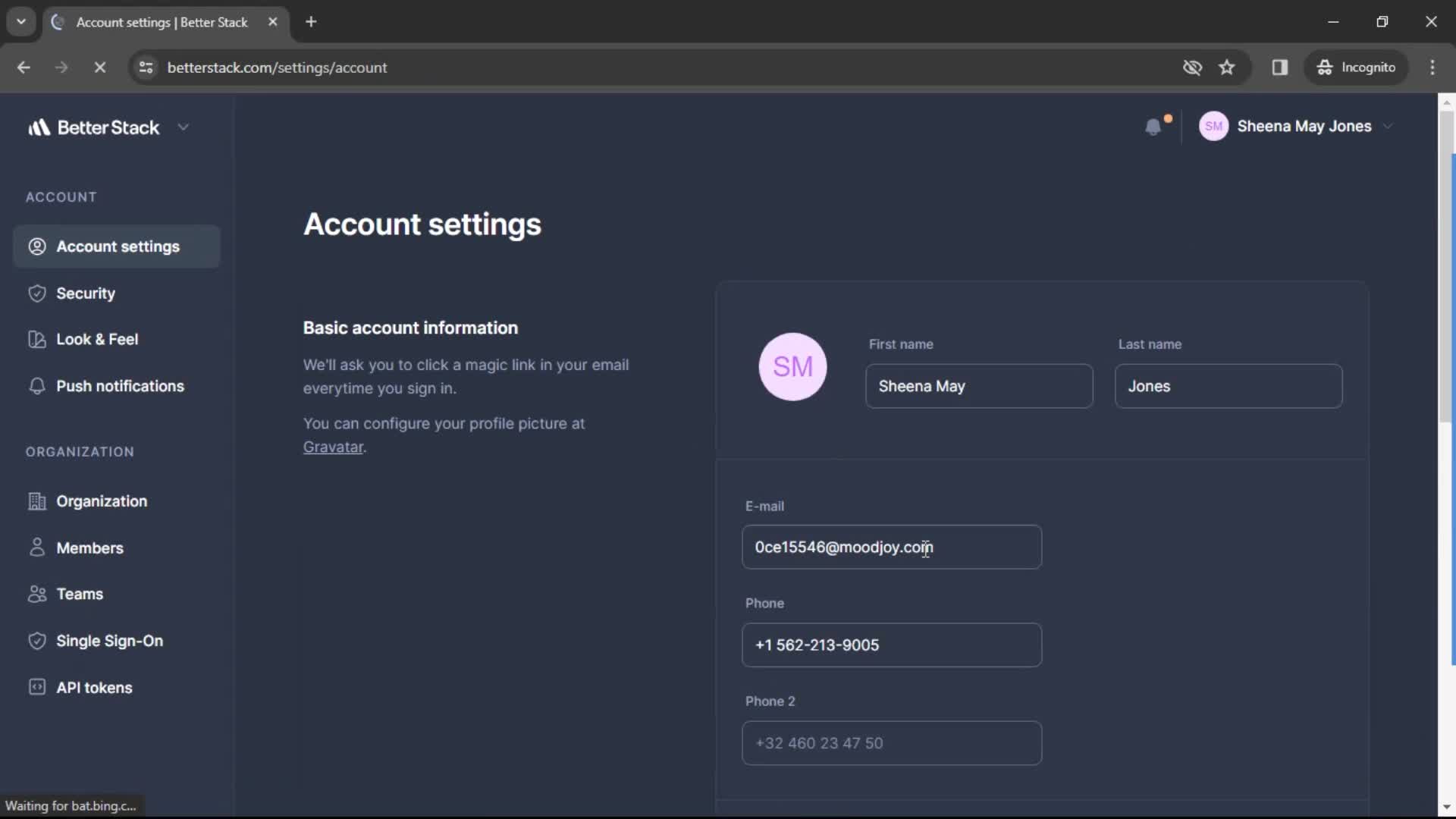Open the notifications bell
1456x819 pixels.
click(1153, 127)
